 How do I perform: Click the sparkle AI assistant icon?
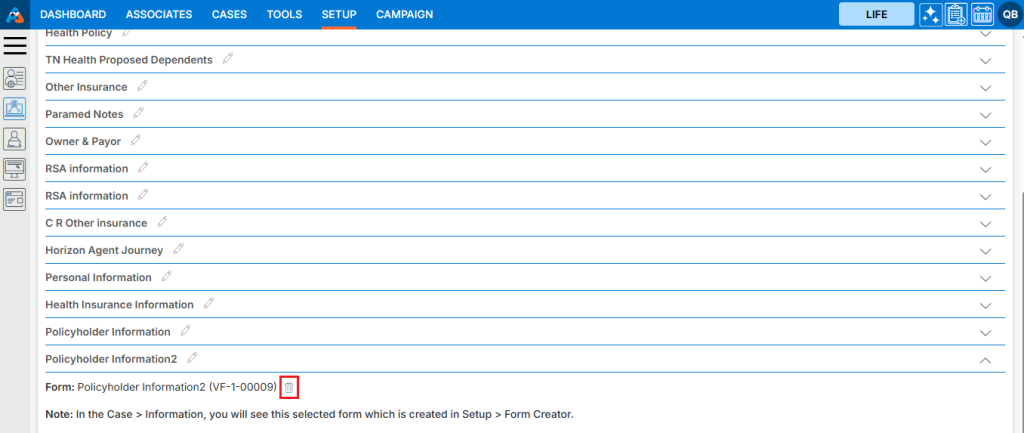coord(931,15)
